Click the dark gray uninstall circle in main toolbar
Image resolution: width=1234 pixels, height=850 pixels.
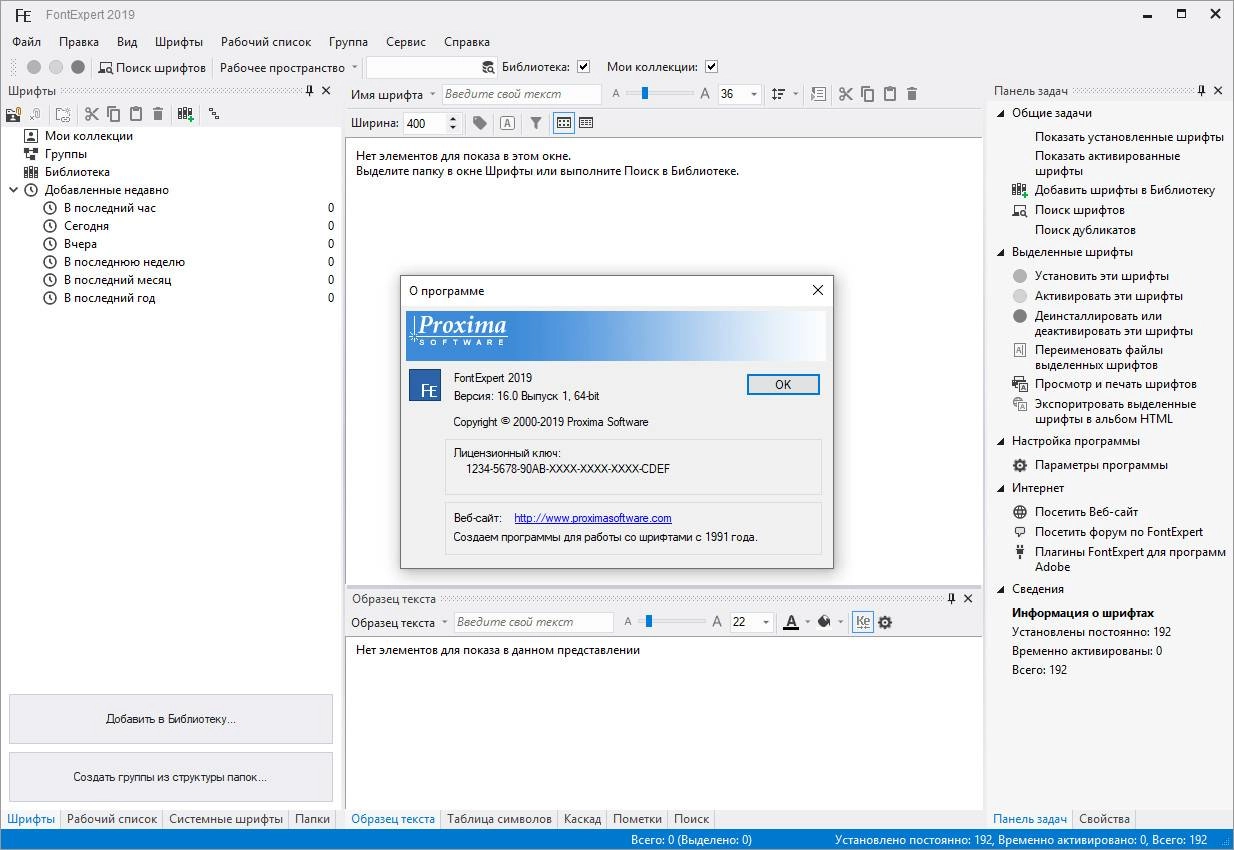(78, 67)
